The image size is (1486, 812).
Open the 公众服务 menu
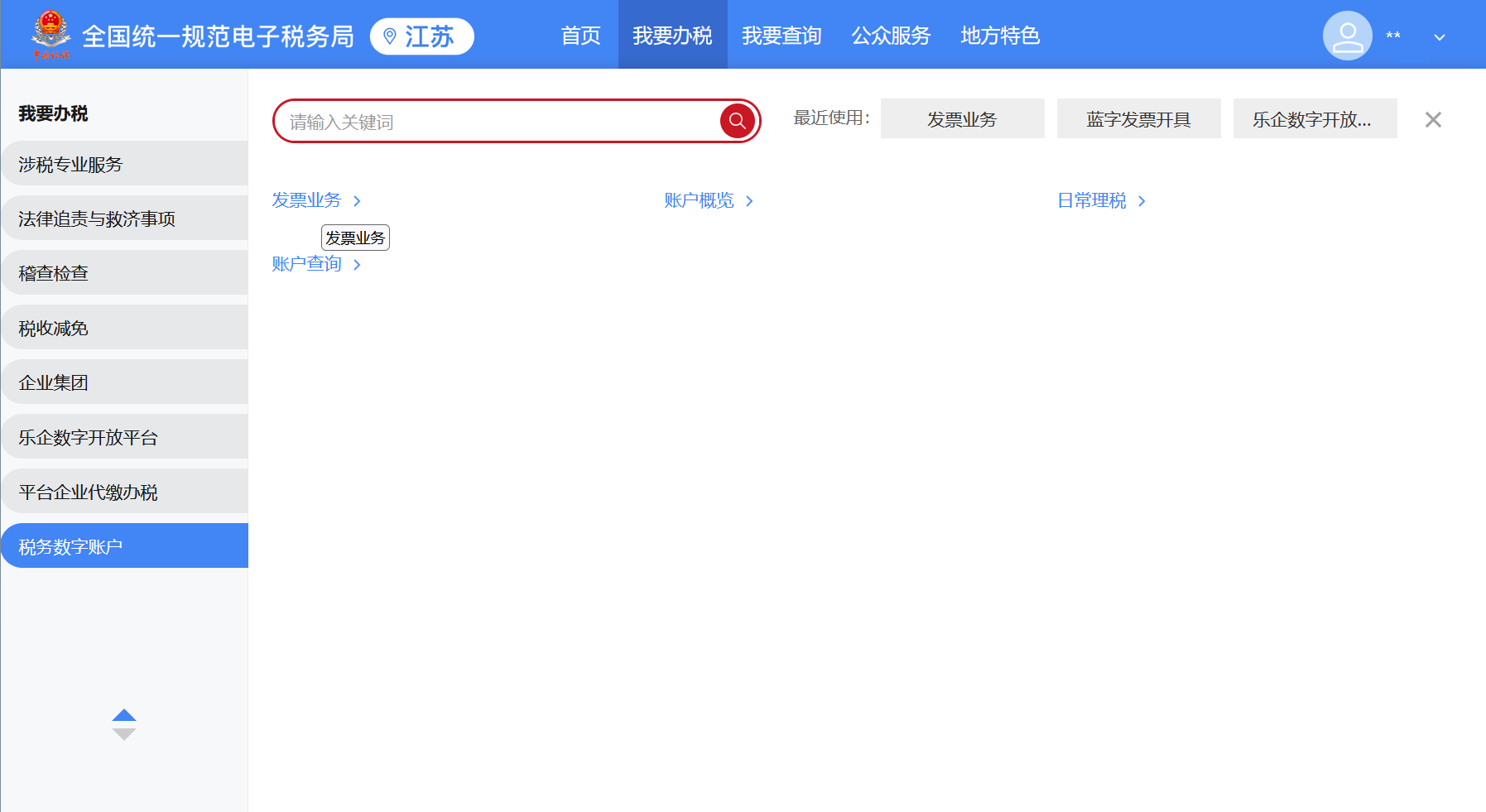point(891,36)
